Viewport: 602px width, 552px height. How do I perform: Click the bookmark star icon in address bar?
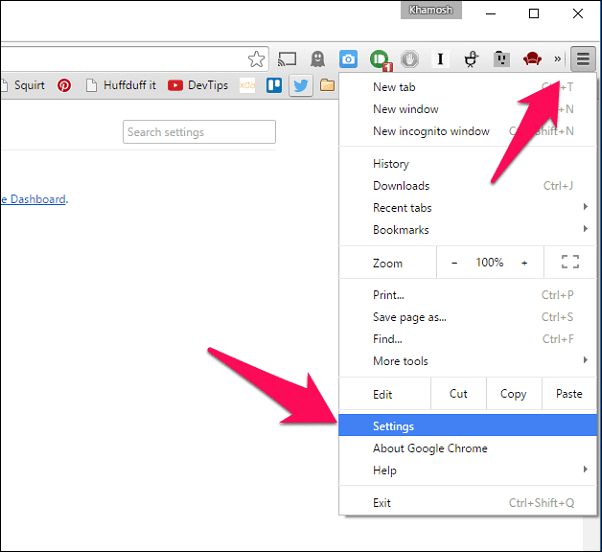pyautogui.click(x=256, y=59)
